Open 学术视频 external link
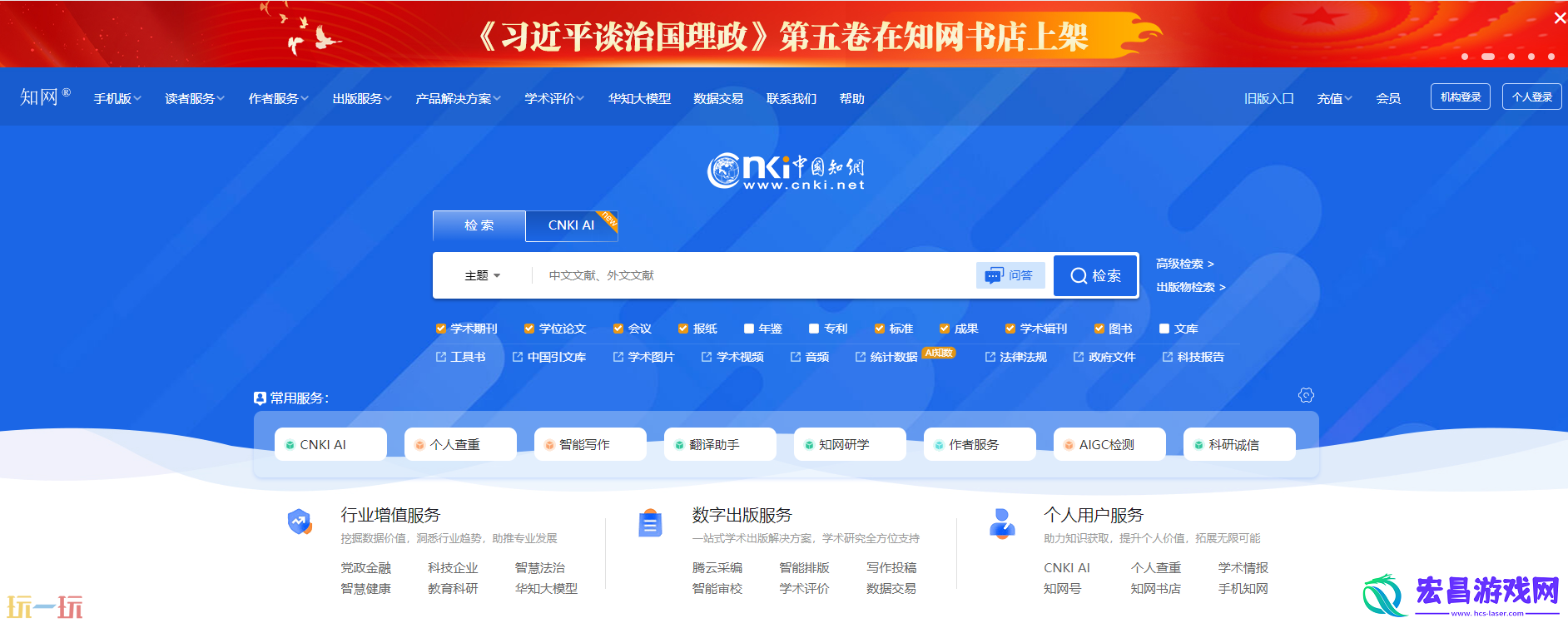This screenshot has width=1568, height=623. point(732,357)
